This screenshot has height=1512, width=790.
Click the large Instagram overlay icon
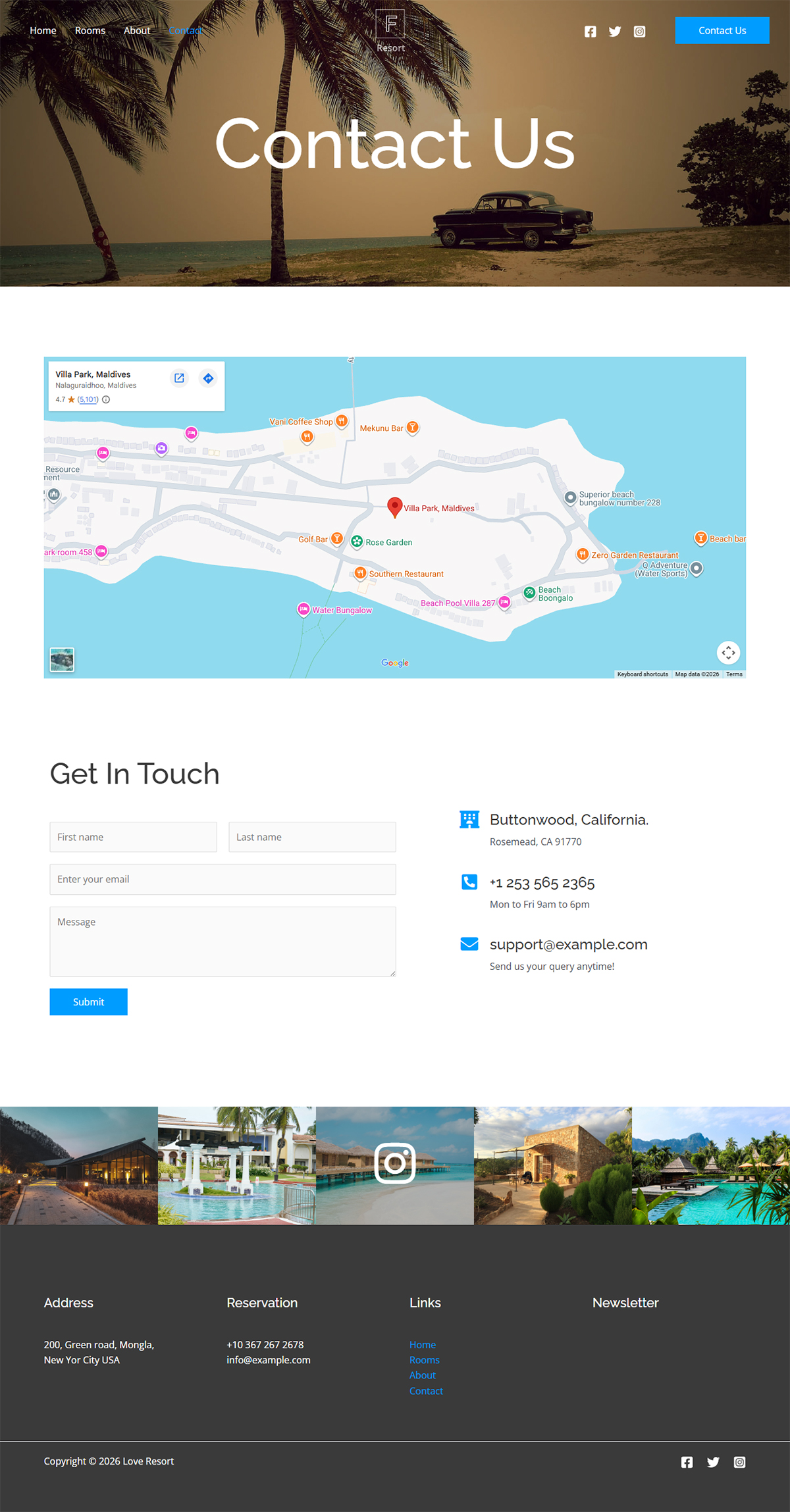point(395,1163)
